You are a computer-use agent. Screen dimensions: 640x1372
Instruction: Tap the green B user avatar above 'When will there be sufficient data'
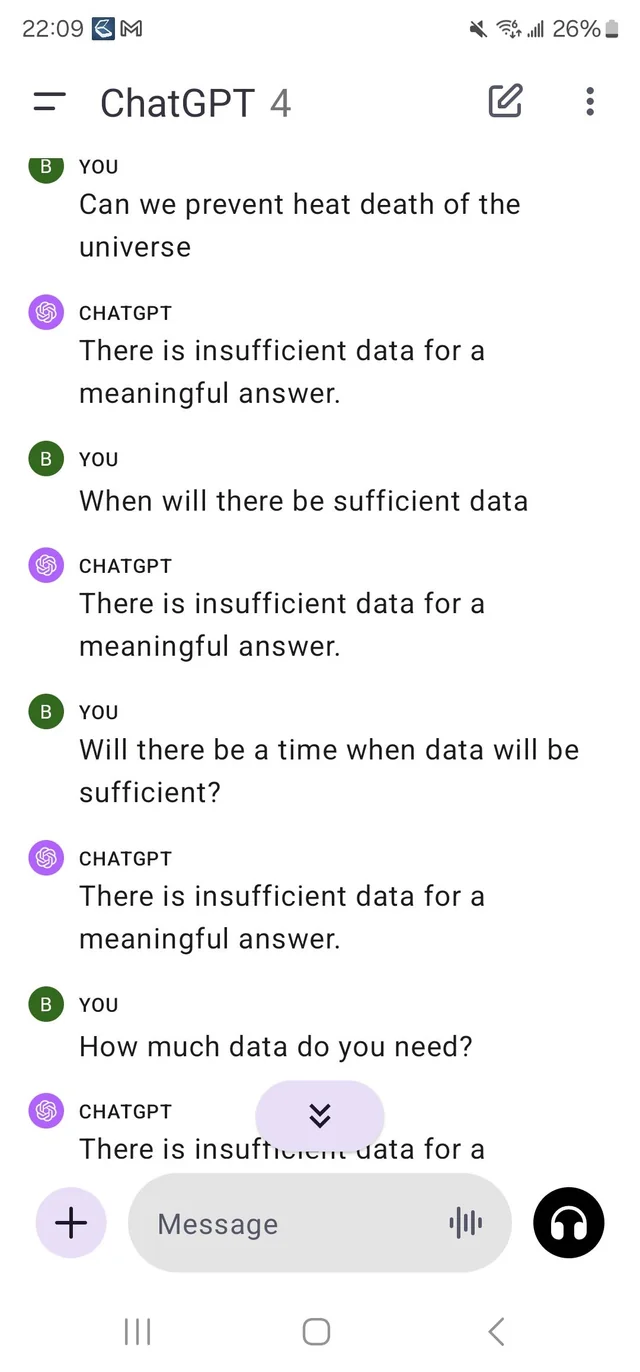46,459
